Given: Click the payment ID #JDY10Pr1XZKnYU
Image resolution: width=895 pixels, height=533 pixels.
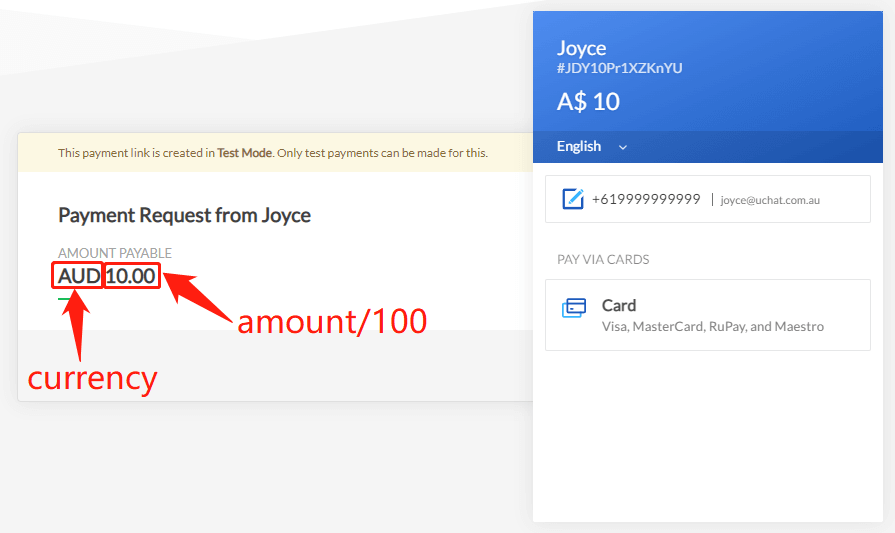Looking at the screenshot, I should tap(619, 68).
